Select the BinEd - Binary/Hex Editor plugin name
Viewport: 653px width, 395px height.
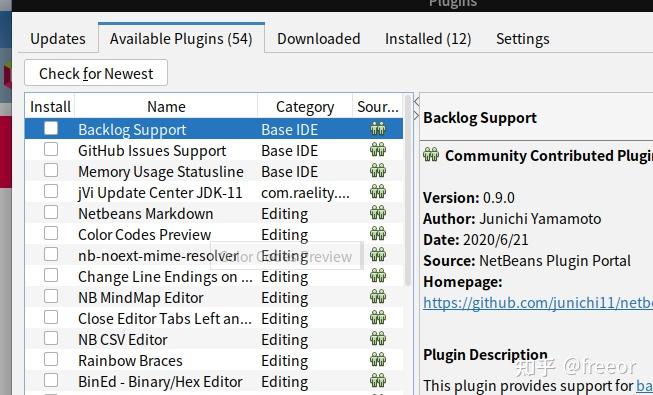tap(160, 382)
